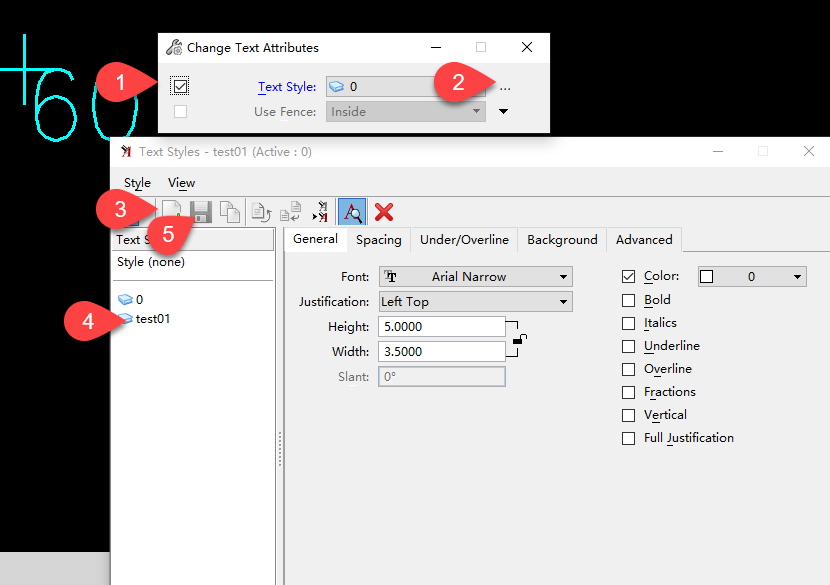Image resolution: width=830 pixels, height=585 pixels.
Task: Select the test01 text style
Action: click(152, 319)
